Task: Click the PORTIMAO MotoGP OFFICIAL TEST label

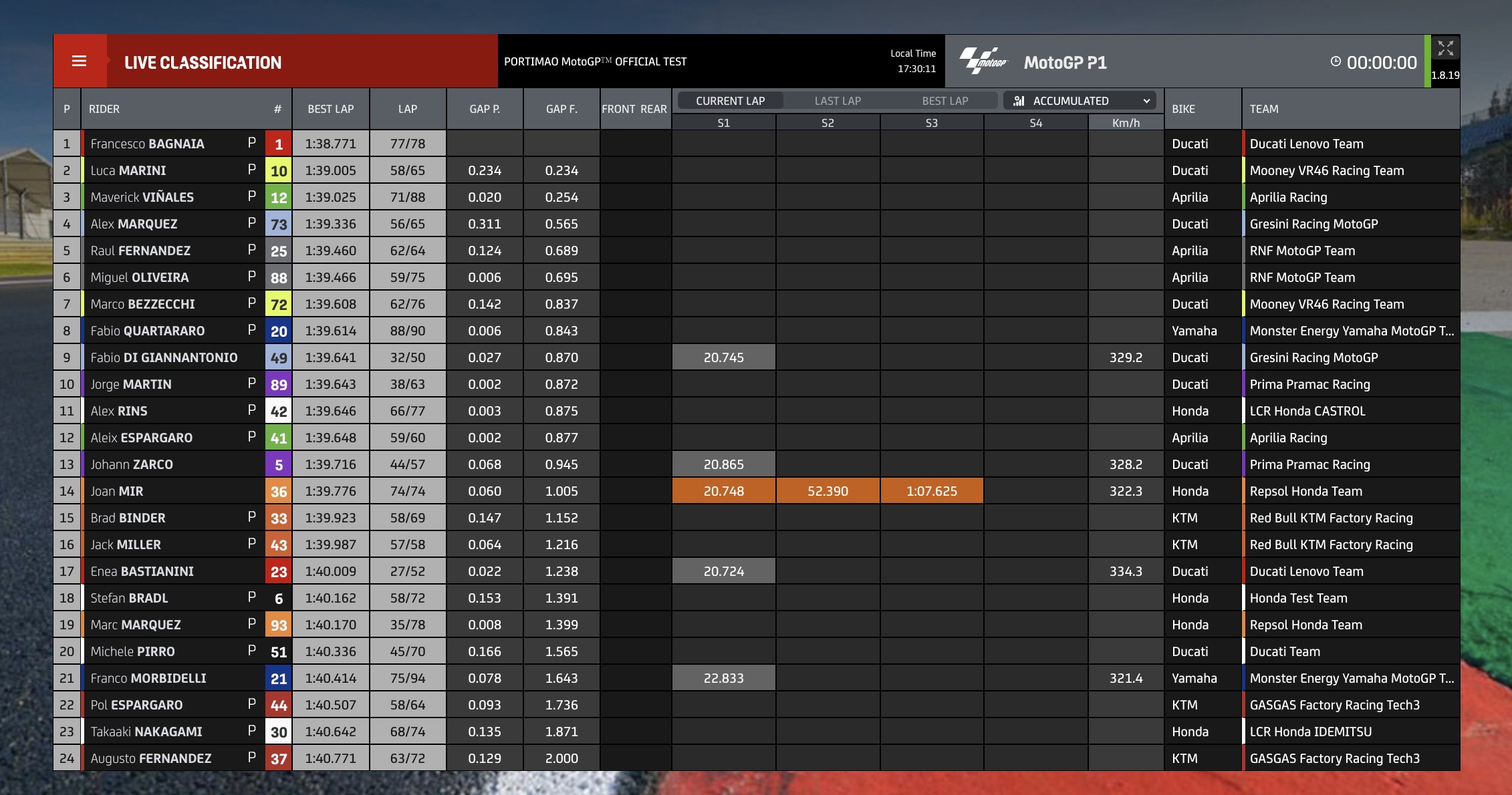Action: click(595, 61)
